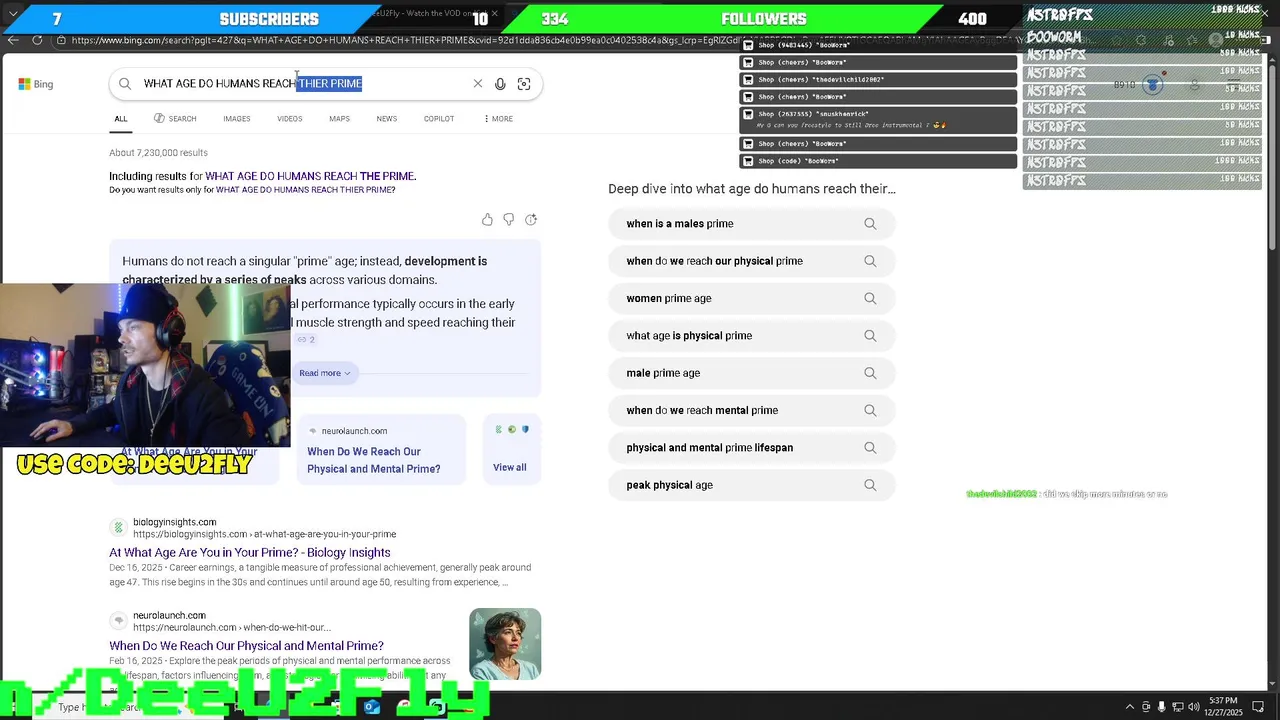The width and height of the screenshot is (1280, 720).
Task: Open the More search categories dropdown
Action: click(x=498, y=119)
